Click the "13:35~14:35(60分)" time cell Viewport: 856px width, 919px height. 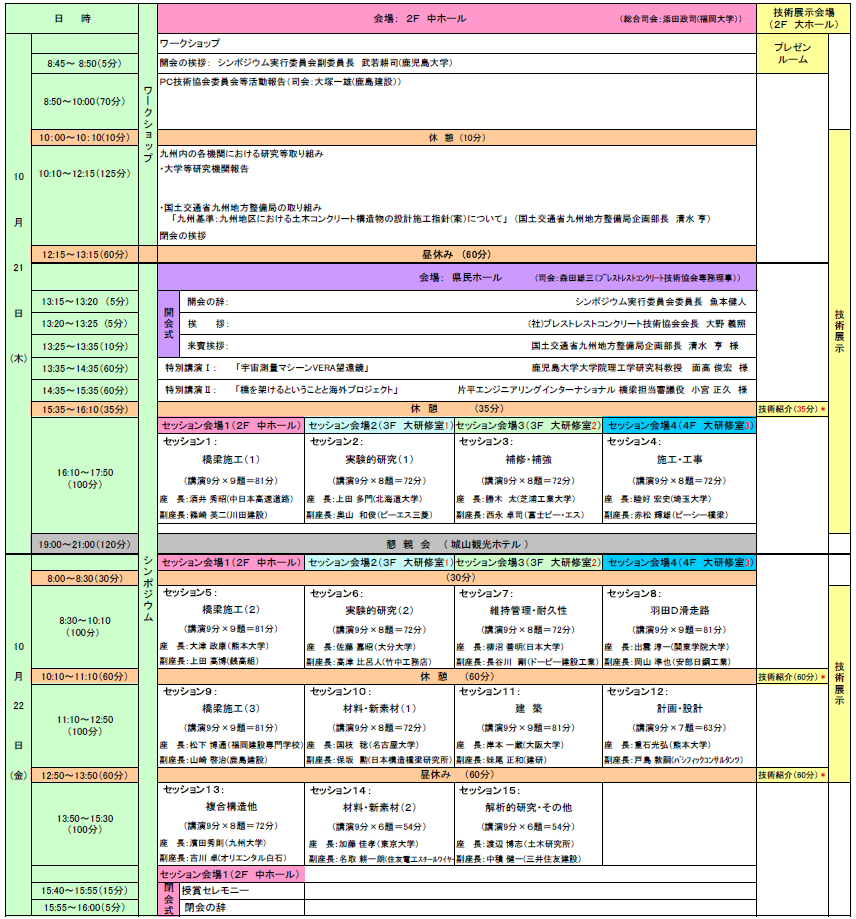point(85,369)
